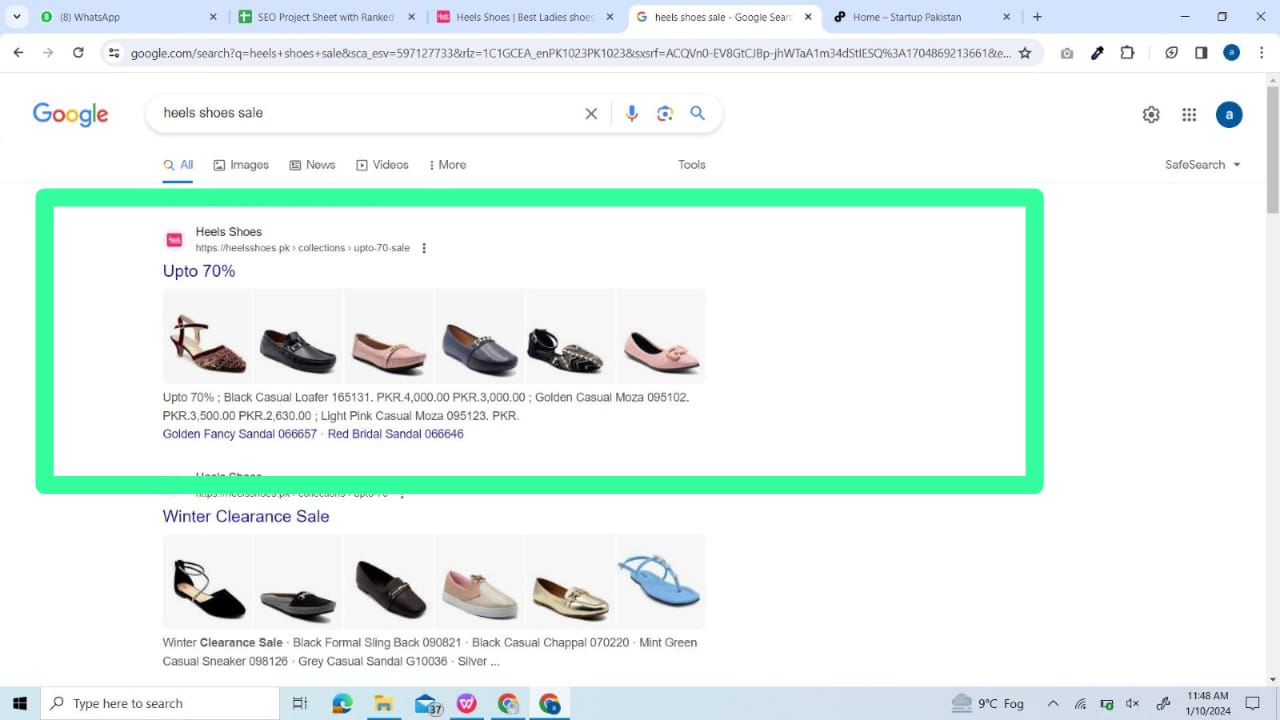Reload the current Google search page
The height and width of the screenshot is (720, 1280).
click(x=78, y=53)
